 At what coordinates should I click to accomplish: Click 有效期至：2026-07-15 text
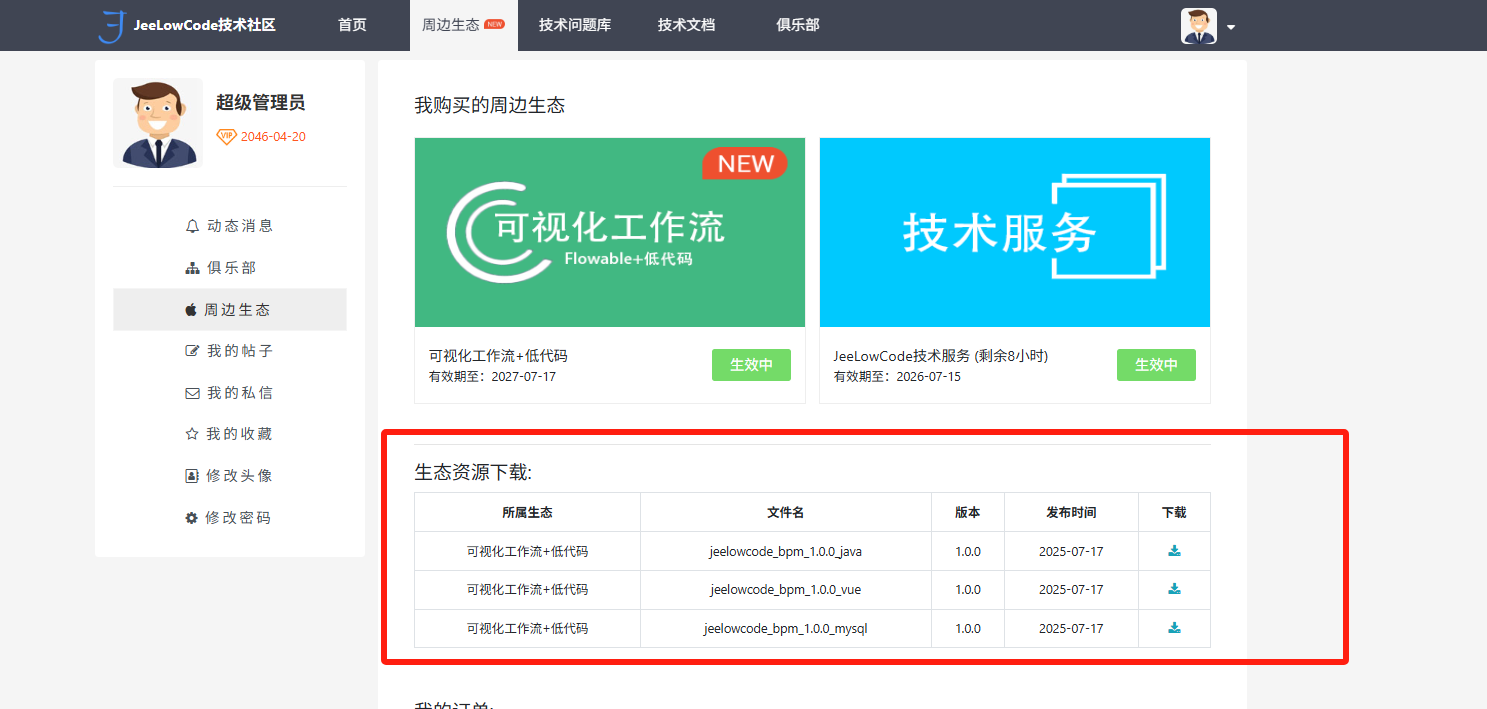tap(897, 377)
